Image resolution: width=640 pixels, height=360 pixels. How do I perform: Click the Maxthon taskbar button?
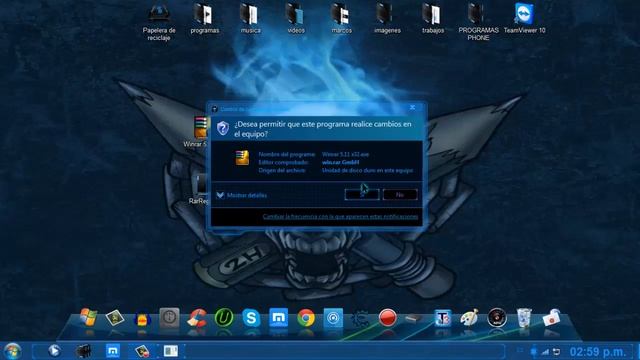click(113, 351)
